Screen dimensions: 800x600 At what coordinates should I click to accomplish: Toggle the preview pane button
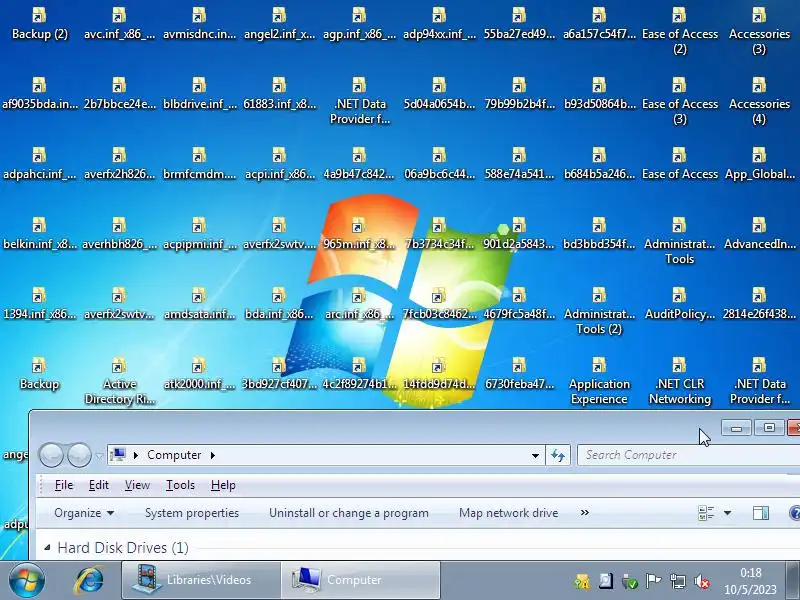[761, 513]
